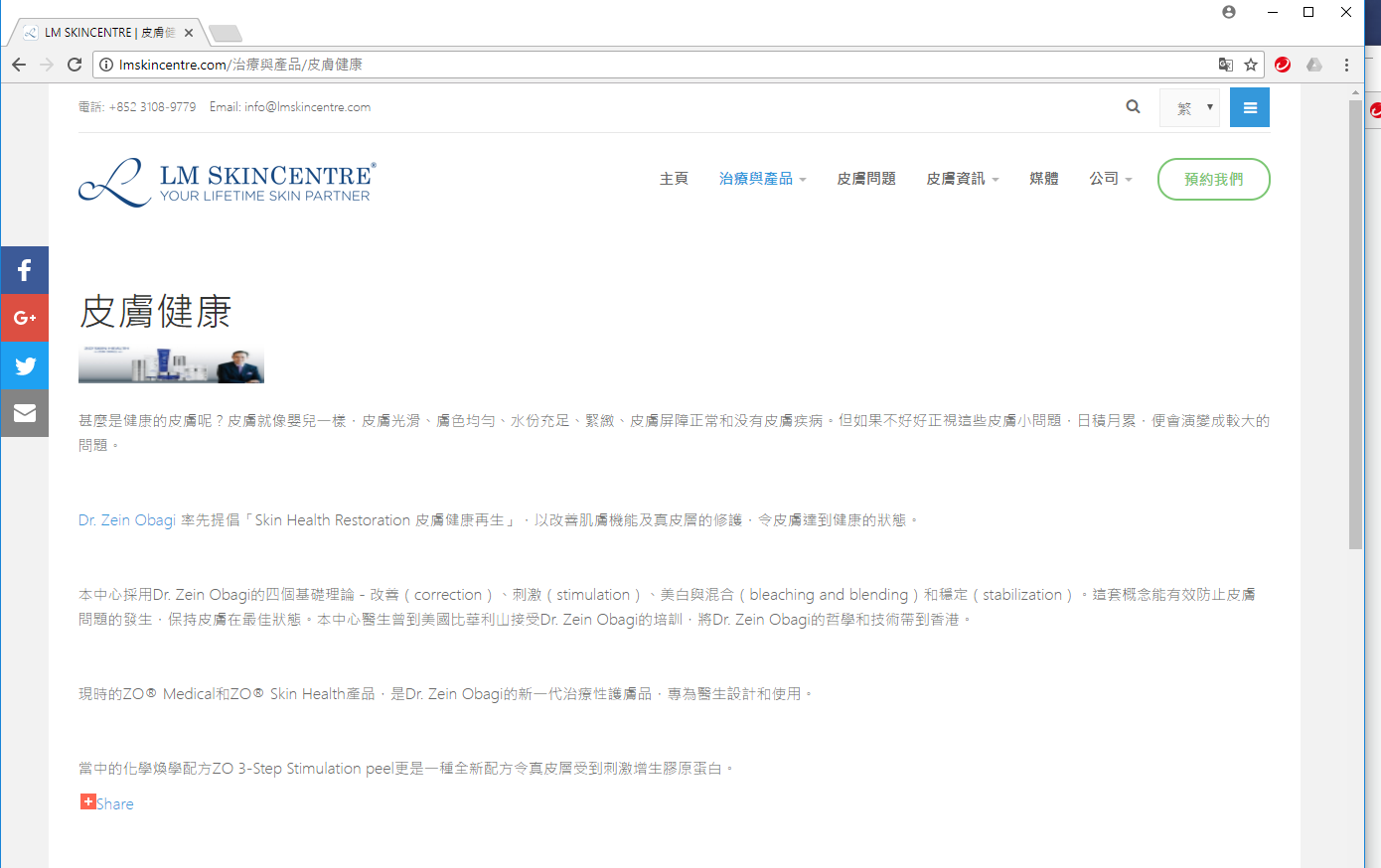This screenshot has height=868, width=1381.
Task: Click the grey Drive extension icon
Action: [x=1314, y=65]
